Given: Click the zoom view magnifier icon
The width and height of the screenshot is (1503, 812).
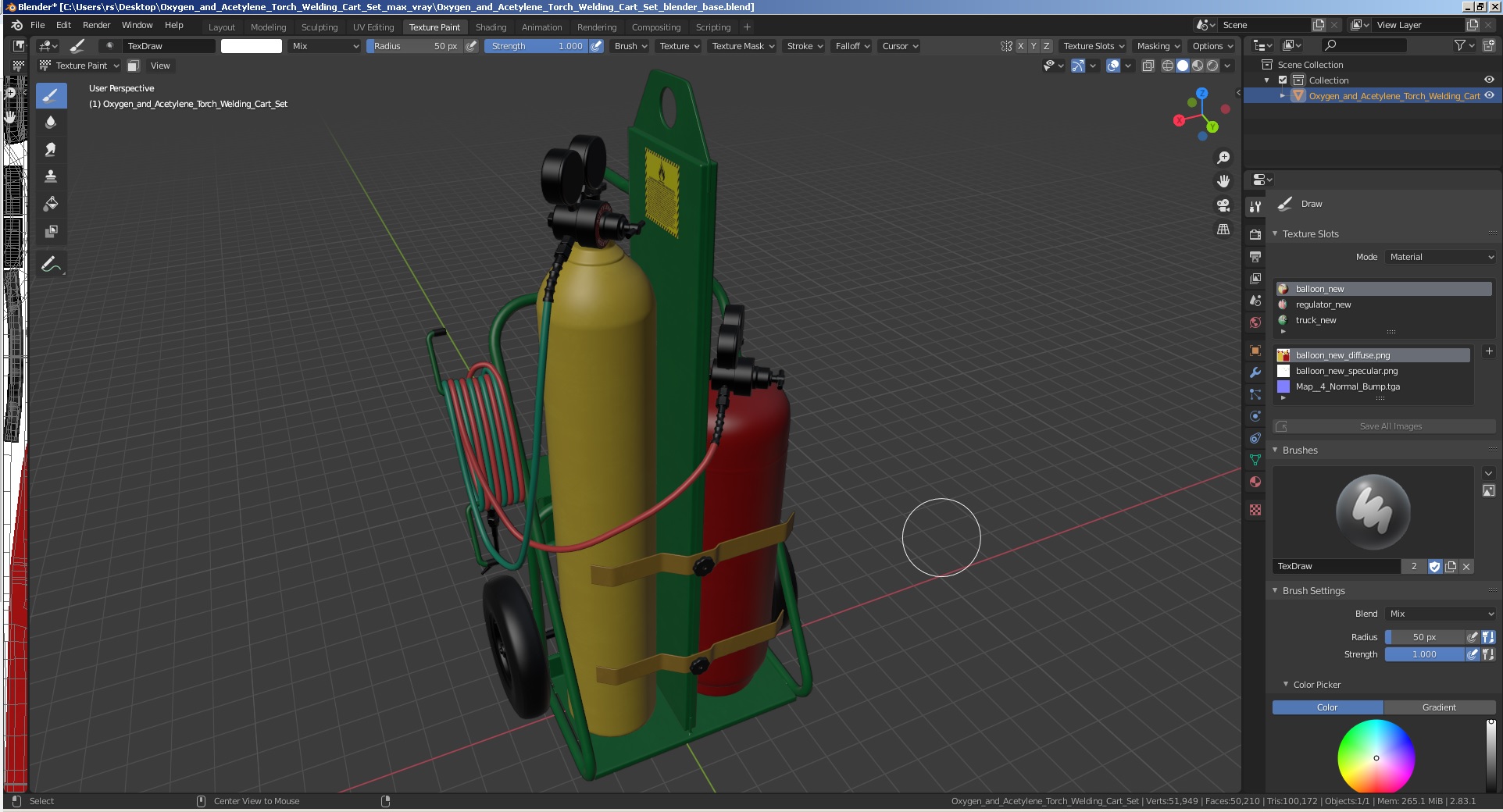Looking at the screenshot, I should [1223, 158].
